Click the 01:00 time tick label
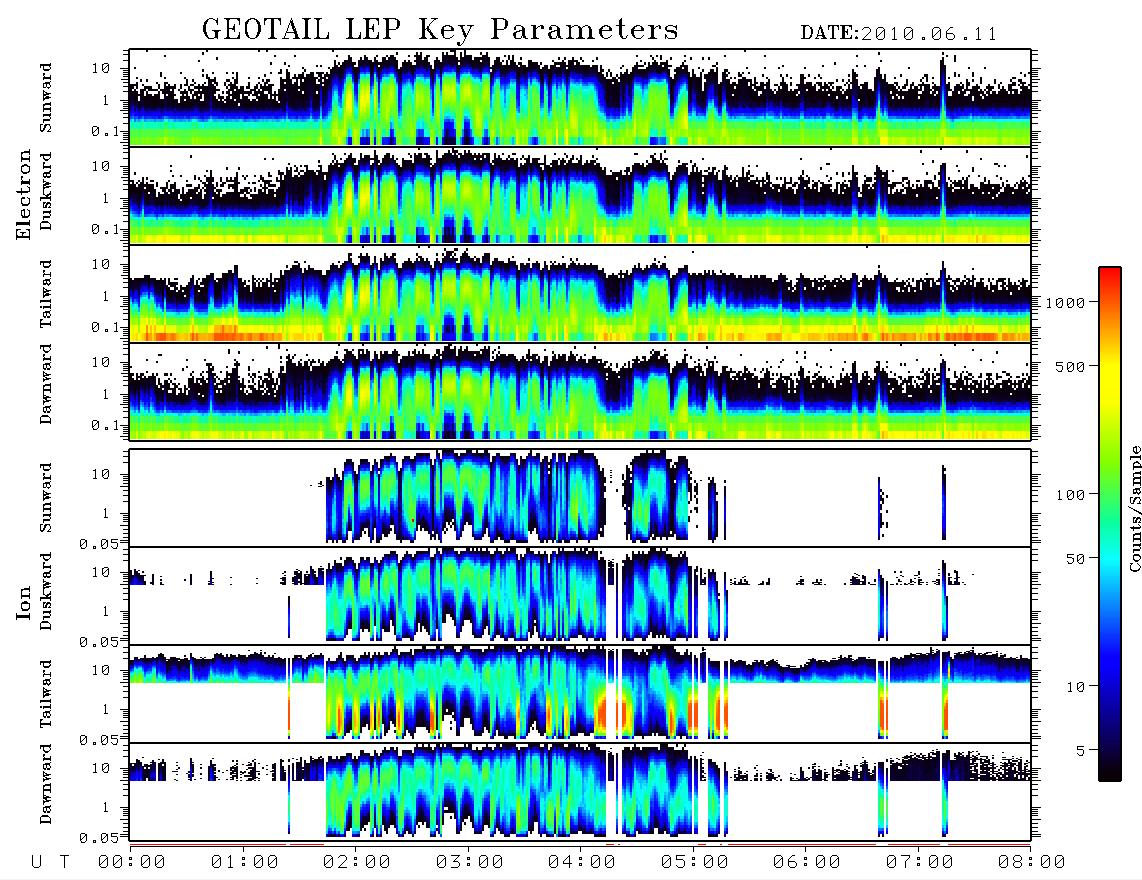Viewport: 1142px width, 880px height. point(244,862)
